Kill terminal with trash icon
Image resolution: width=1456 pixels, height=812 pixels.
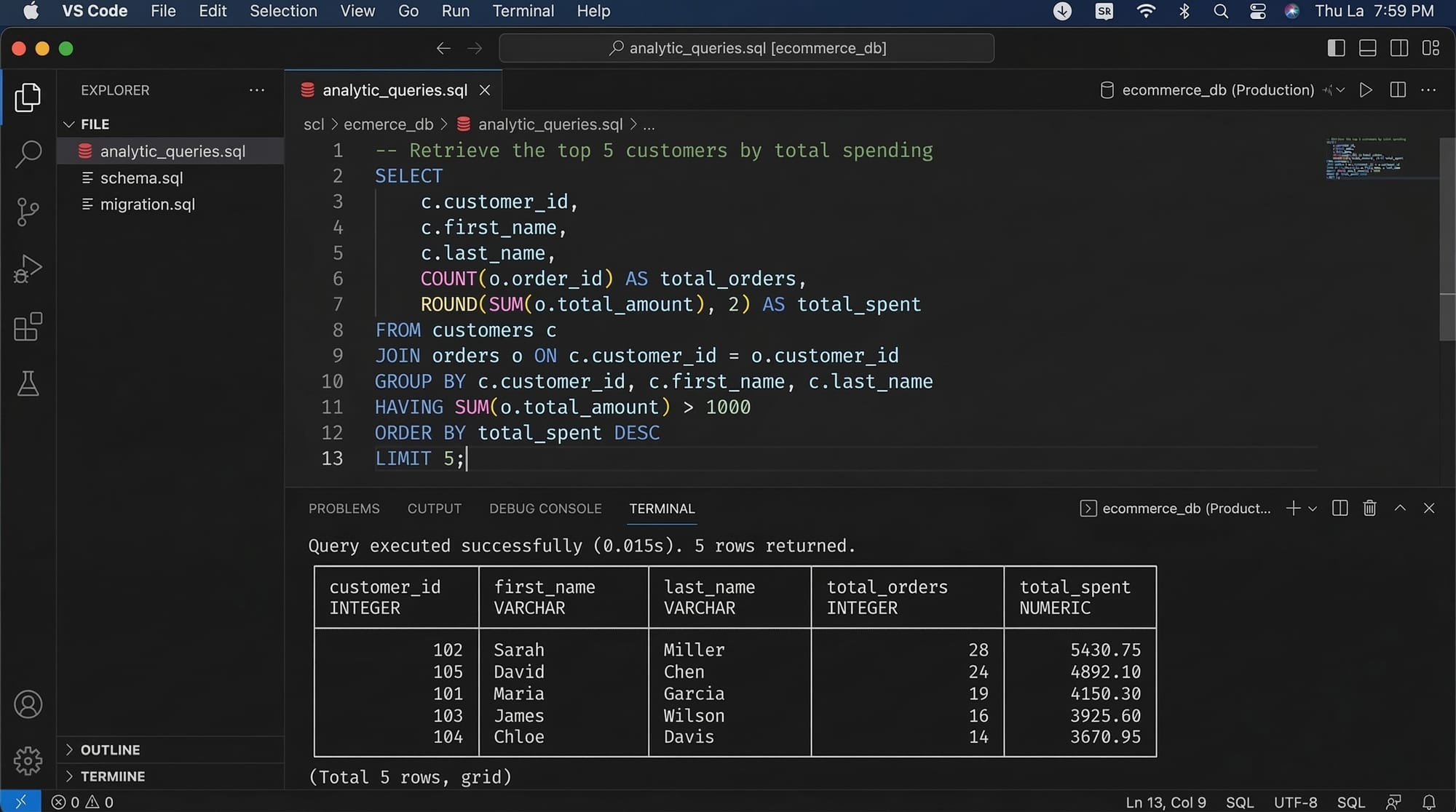click(1369, 508)
